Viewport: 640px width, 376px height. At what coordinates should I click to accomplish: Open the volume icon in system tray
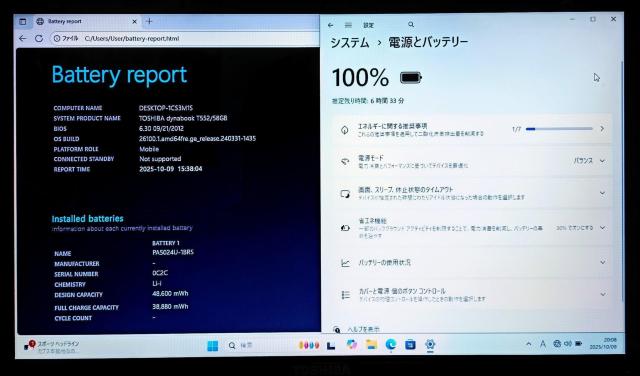coord(567,344)
